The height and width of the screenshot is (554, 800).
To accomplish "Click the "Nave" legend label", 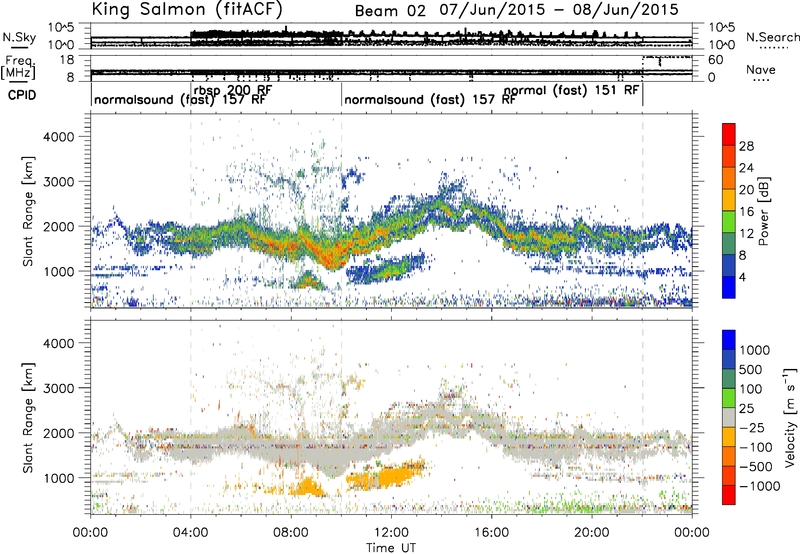I will tap(761, 70).
